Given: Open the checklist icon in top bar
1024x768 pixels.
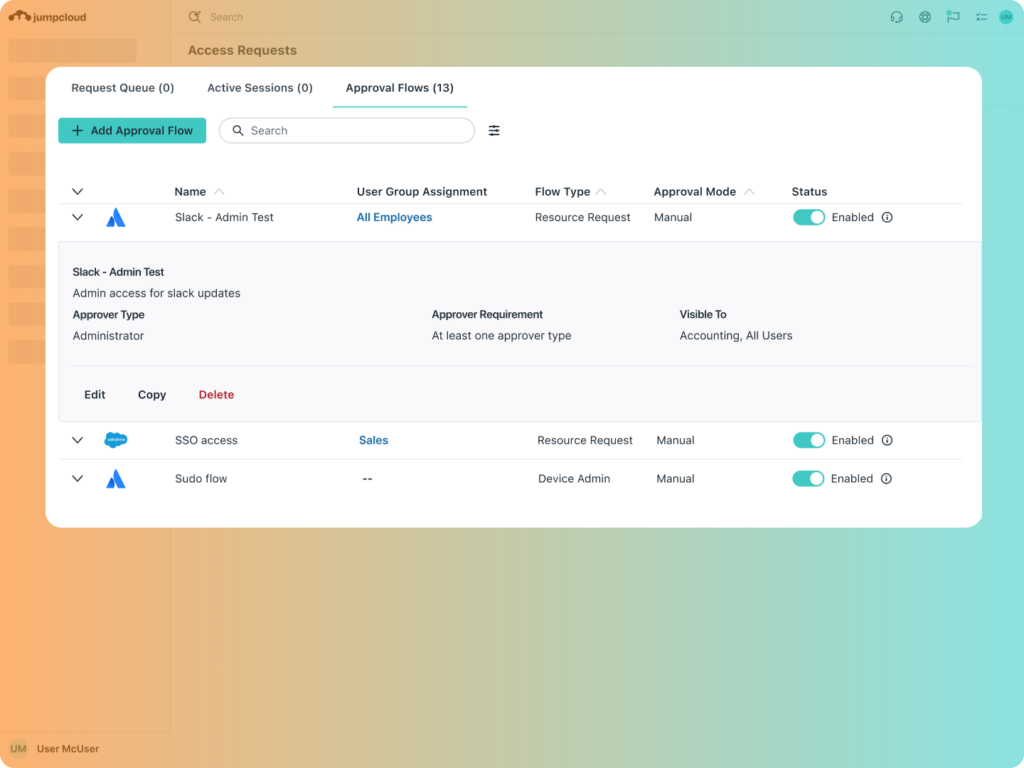Looking at the screenshot, I should [x=981, y=17].
